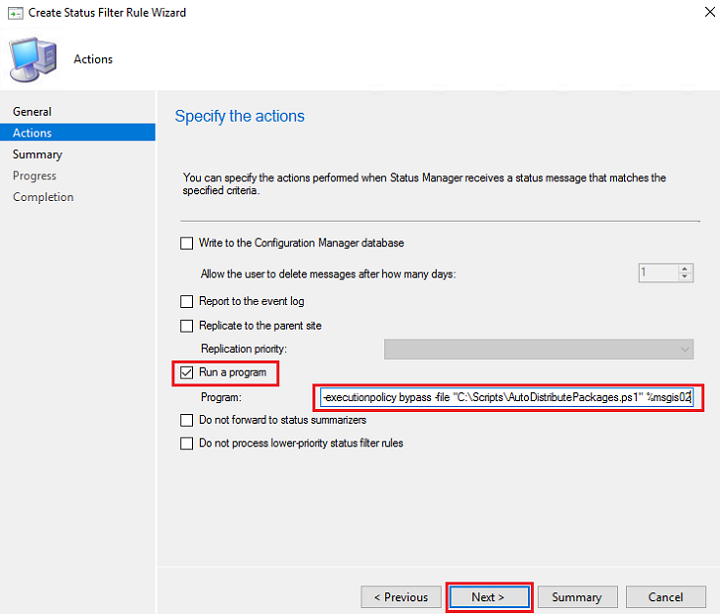Enable Write to the Configuration Manager database
The height and width of the screenshot is (614, 720).
click(186, 243)
